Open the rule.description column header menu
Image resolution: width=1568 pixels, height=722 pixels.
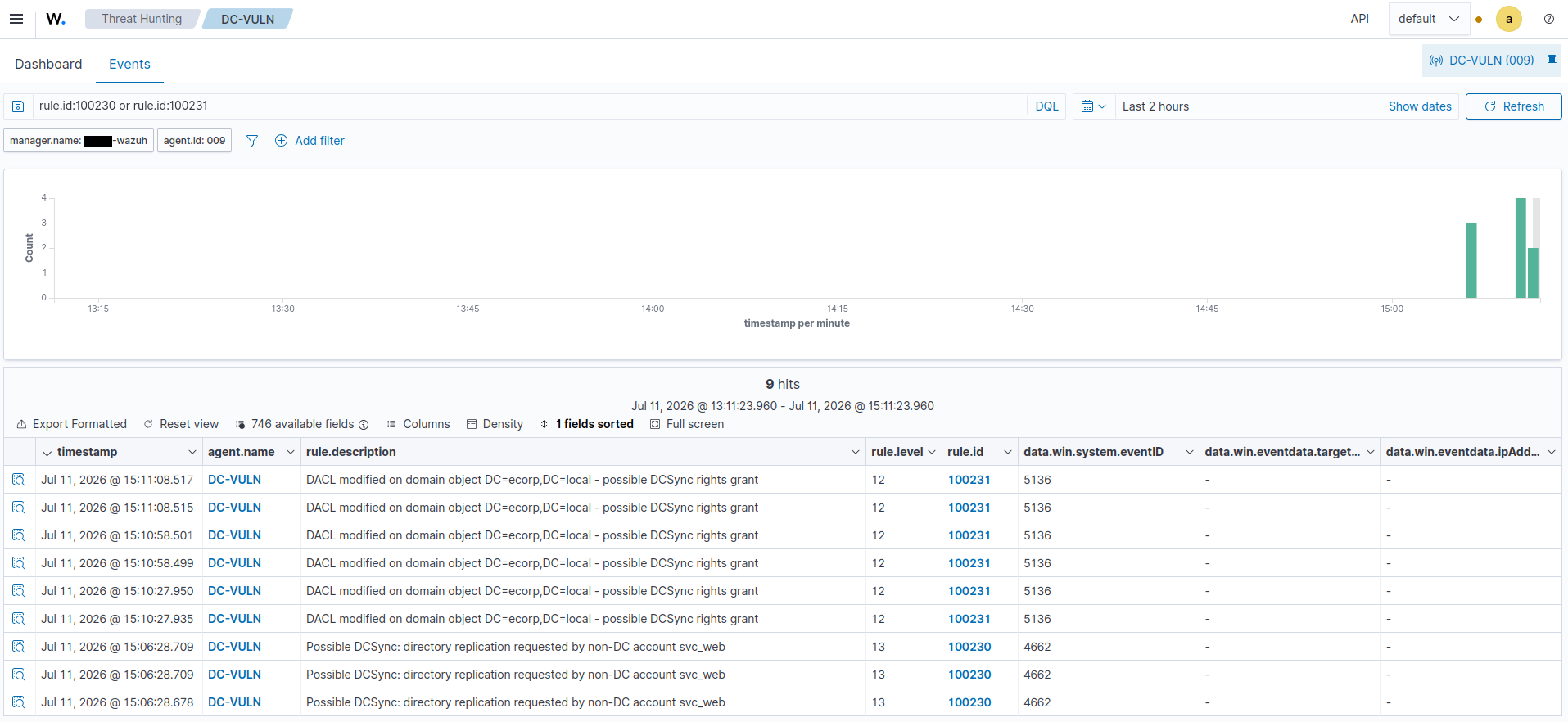(856, 452)
